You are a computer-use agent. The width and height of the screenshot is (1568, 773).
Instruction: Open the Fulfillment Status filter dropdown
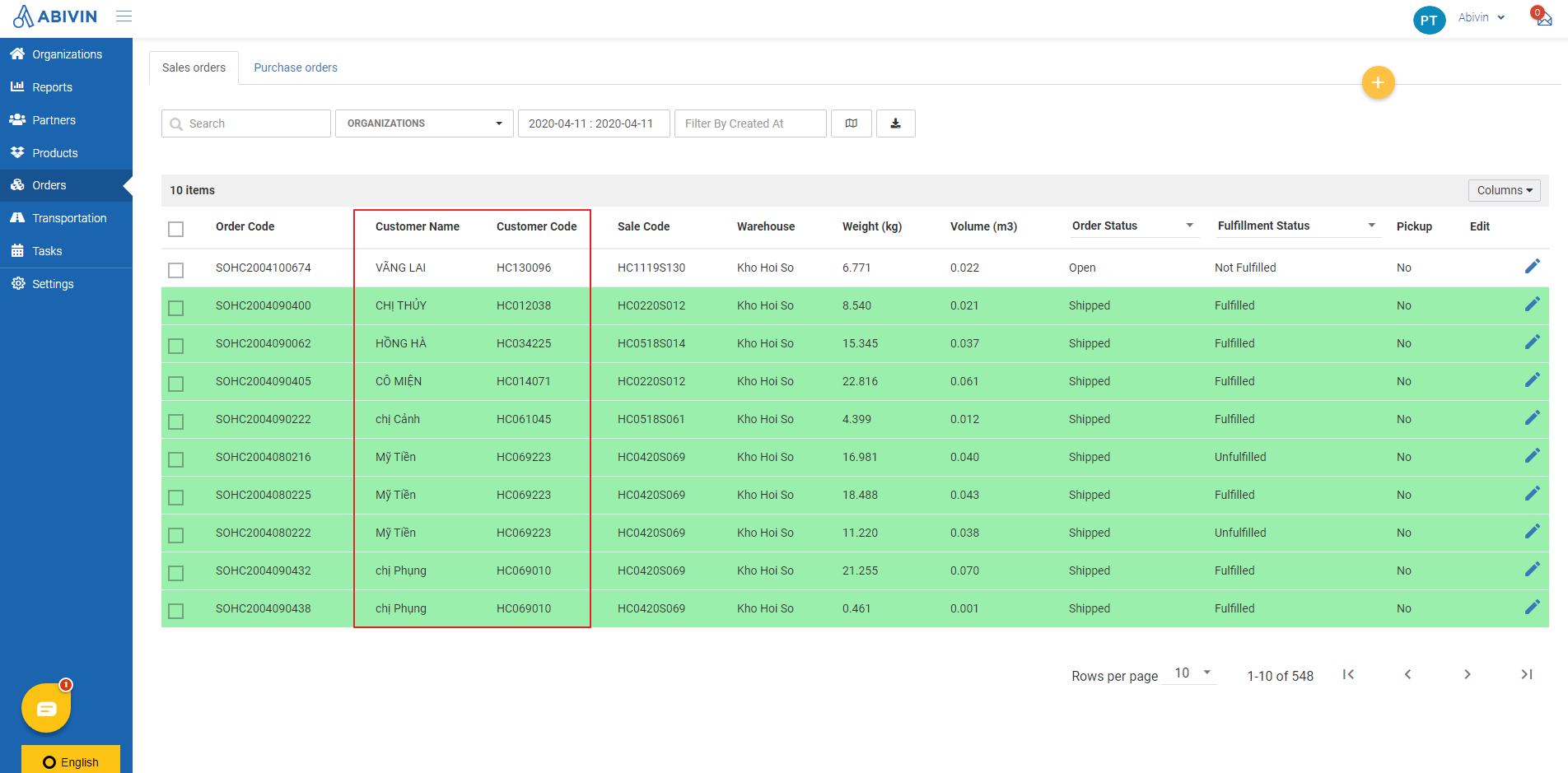[1298, 226]
